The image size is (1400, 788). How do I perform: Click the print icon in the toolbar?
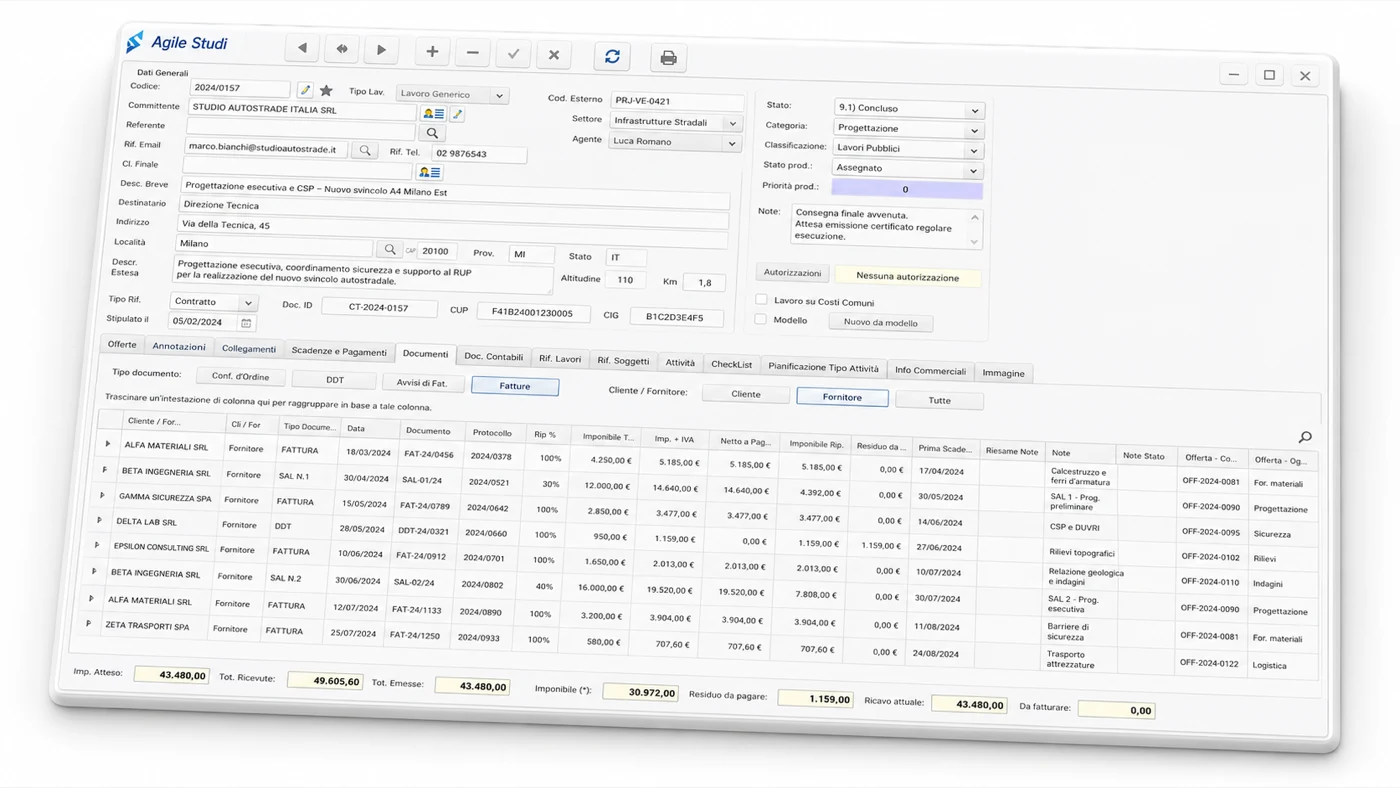pos(668,59)
